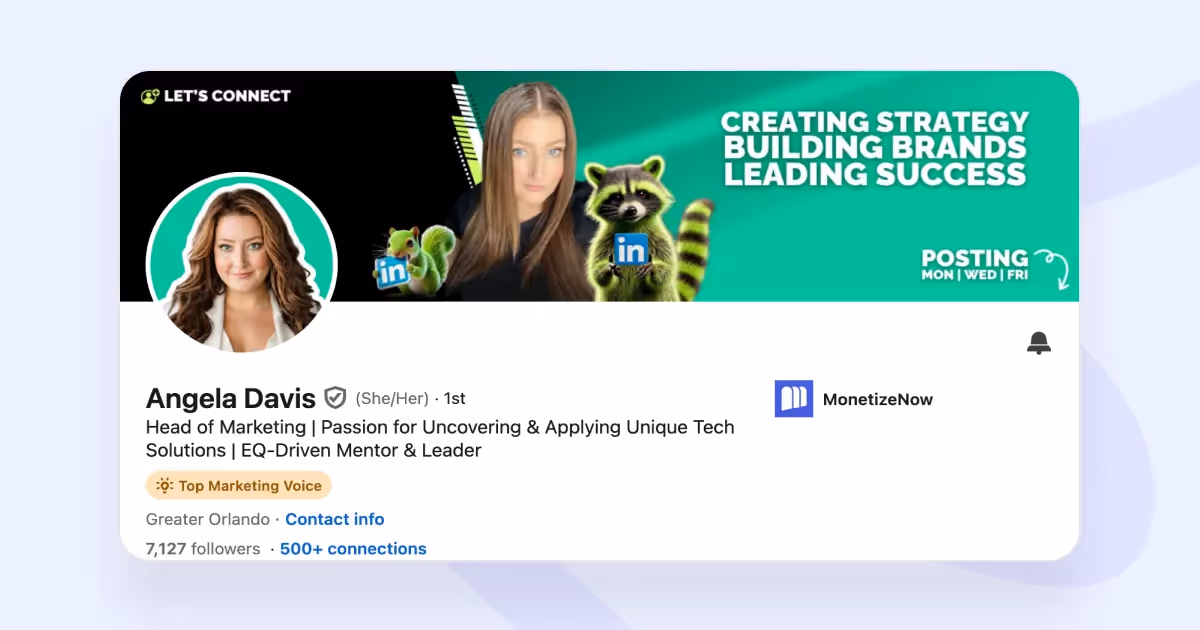Click the 1st degree connection indicator

point(455,398)
